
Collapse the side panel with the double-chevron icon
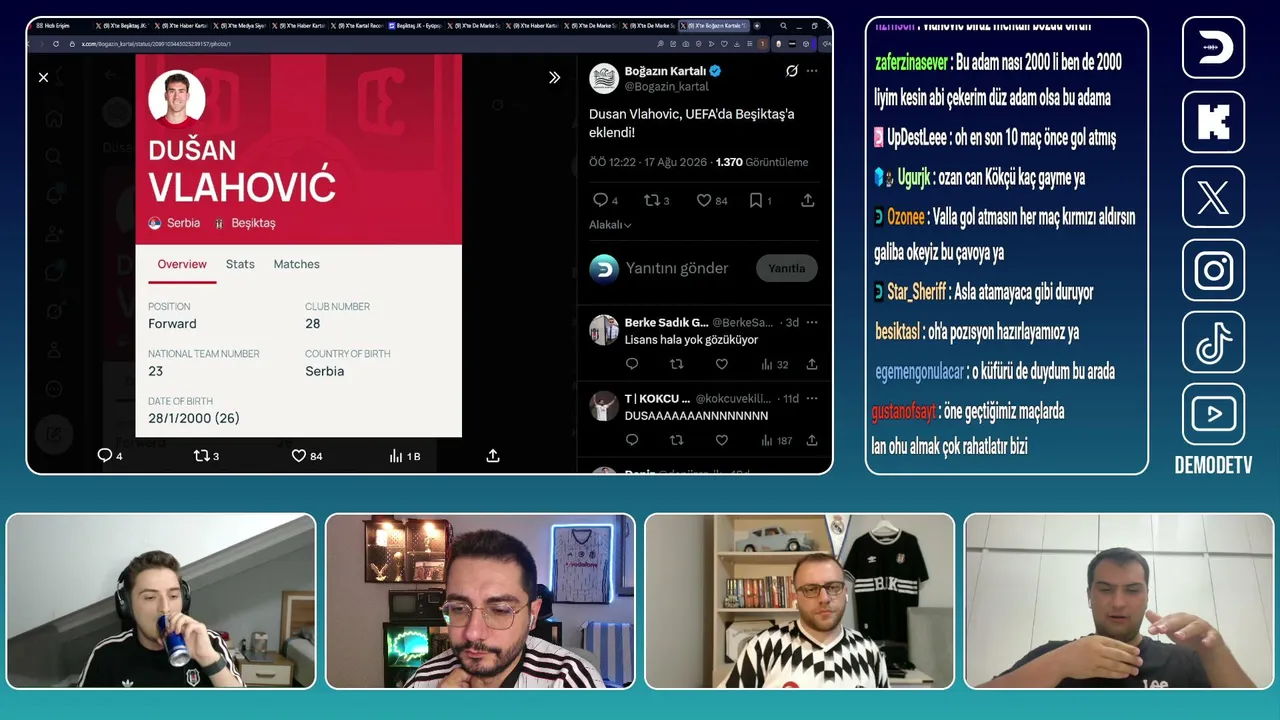tap(554, 77)
